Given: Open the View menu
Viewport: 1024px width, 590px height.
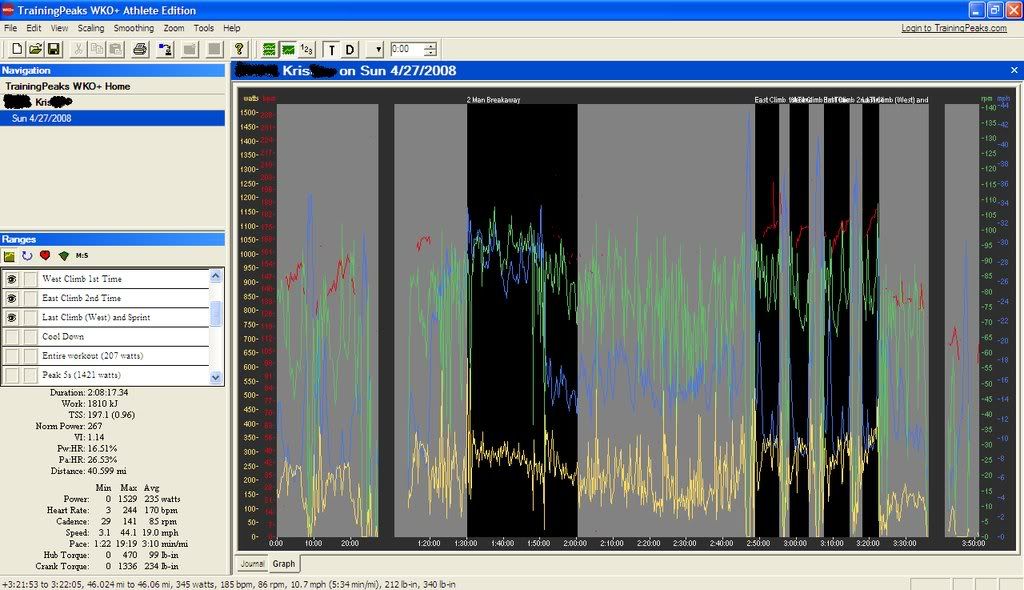Looking at the screenshot, I should click(x=59, y=28).
